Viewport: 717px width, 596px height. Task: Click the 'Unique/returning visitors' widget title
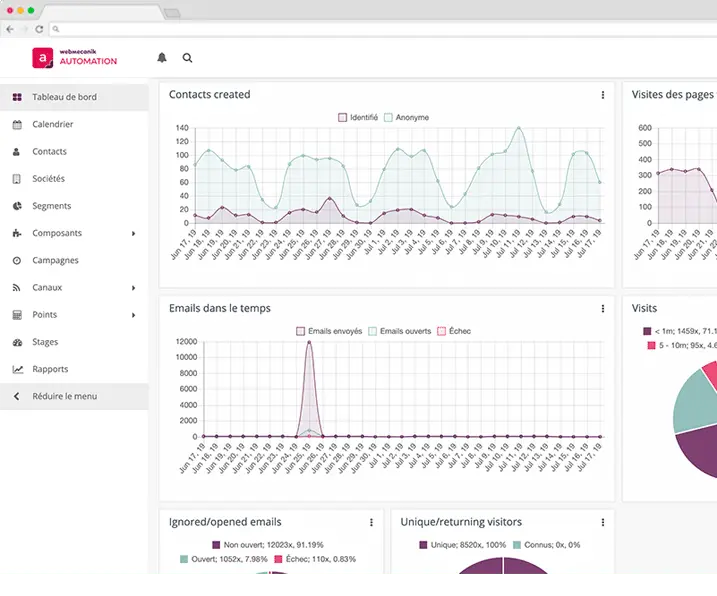tap(461, 522)
